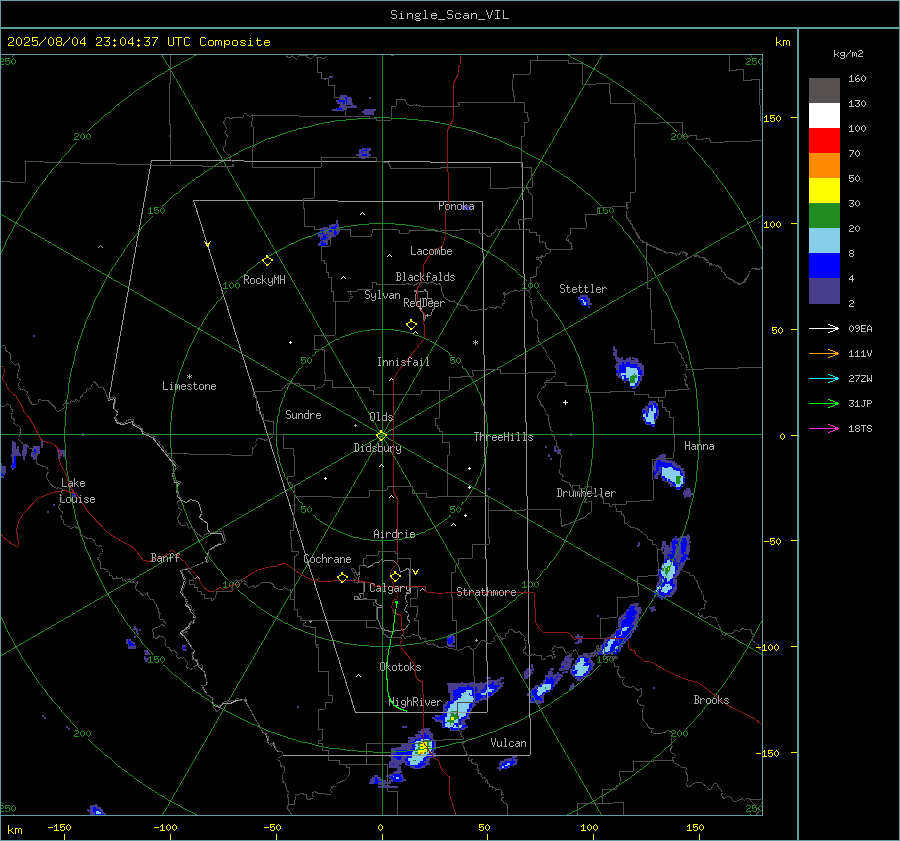This screenshot has height=841, width=900.
Task: Click the 160 value in the color scale
Action: [857, 79]
